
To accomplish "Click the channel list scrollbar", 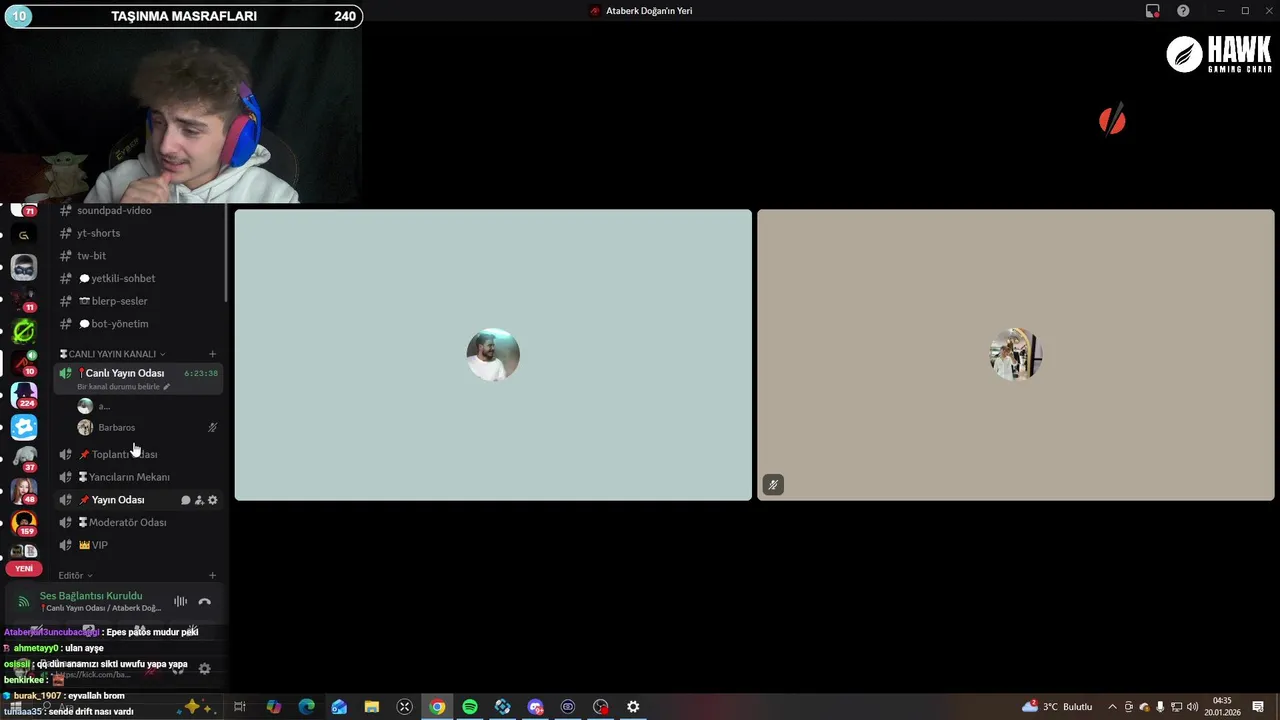I will tap(226, 252).
